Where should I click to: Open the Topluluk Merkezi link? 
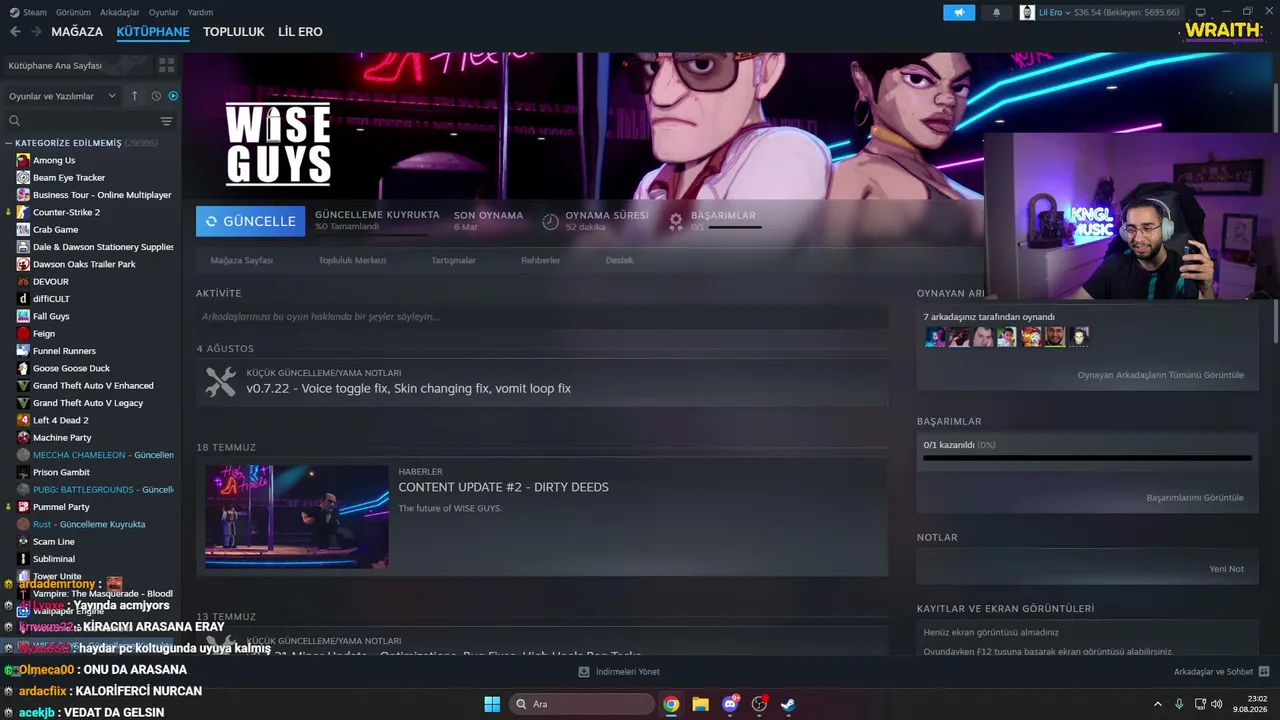[x=352, y=260]
